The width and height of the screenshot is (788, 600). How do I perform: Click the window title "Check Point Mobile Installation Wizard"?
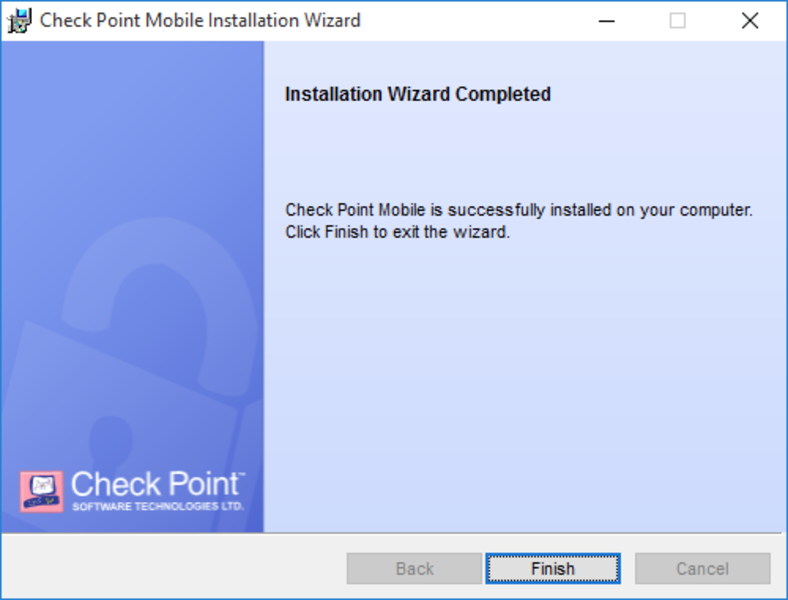point(200,21)
